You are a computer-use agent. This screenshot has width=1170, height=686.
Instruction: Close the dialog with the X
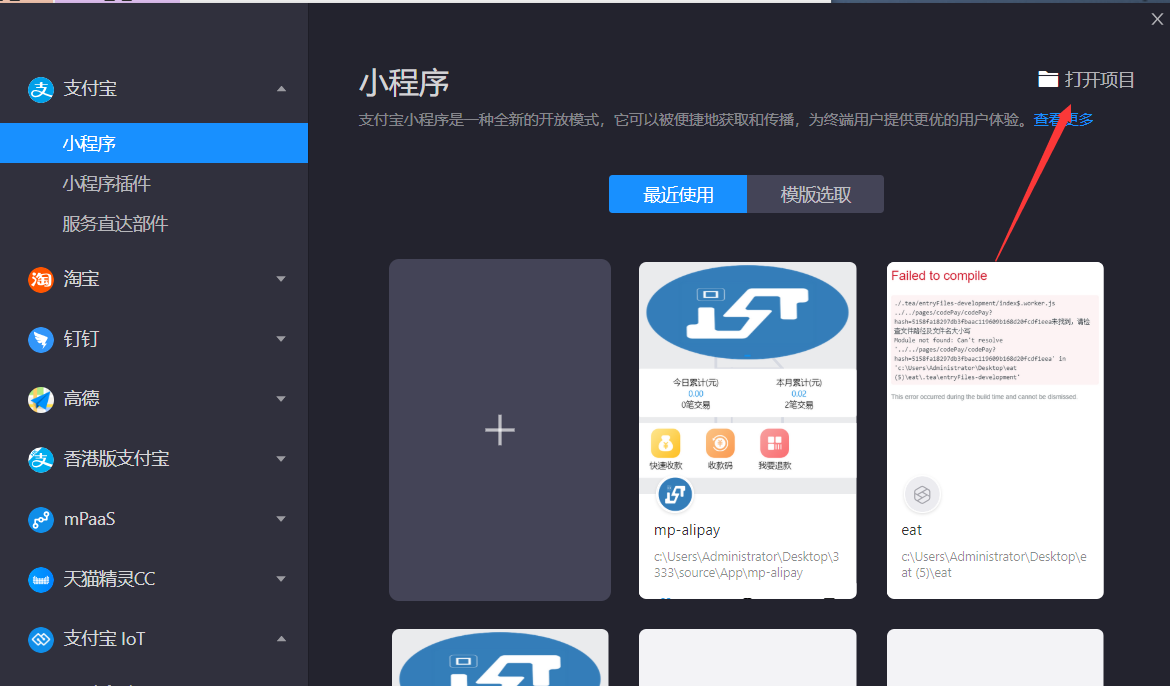click(1157, 19)
